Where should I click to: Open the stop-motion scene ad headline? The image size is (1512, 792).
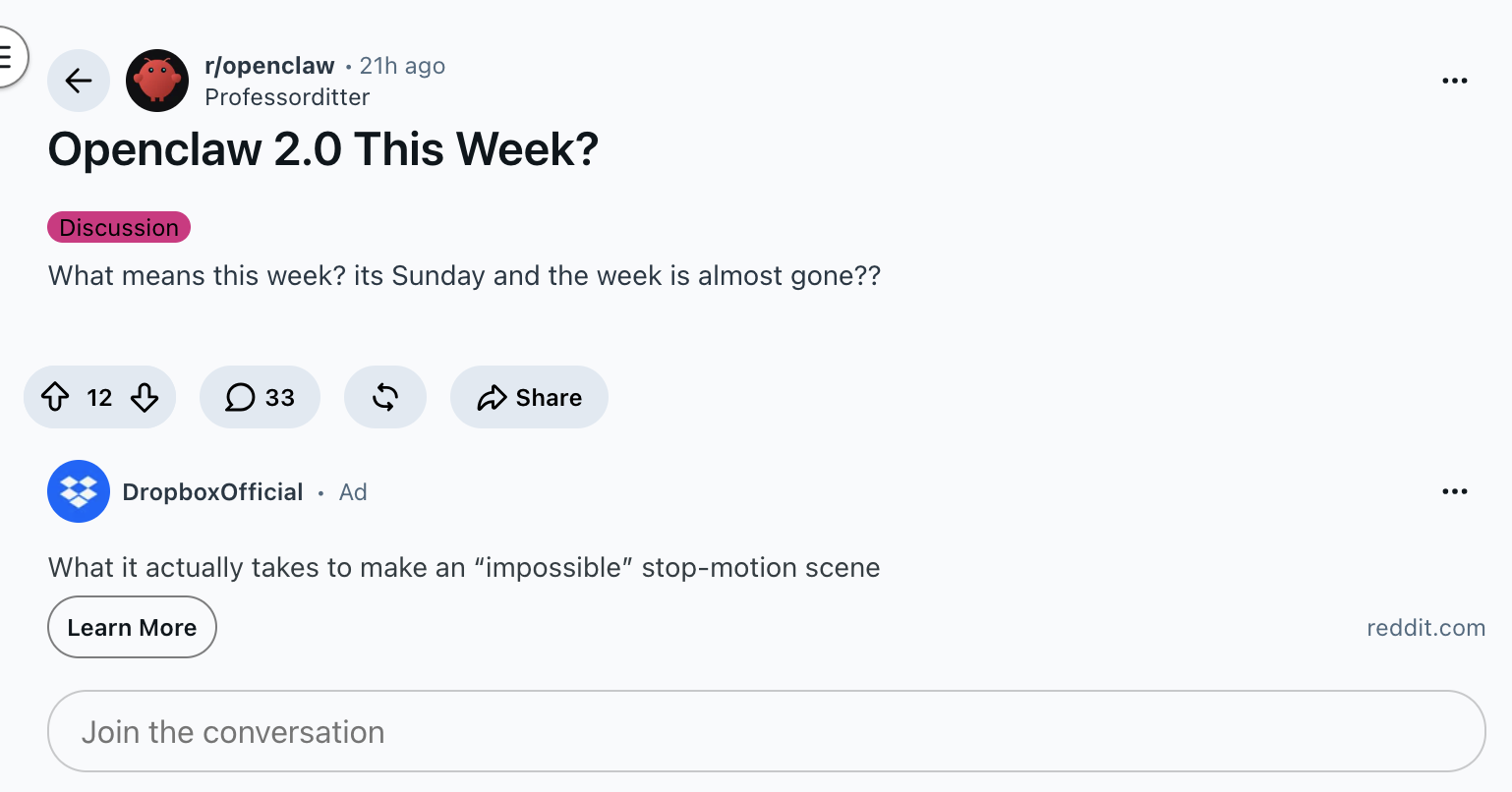[464, 568]
